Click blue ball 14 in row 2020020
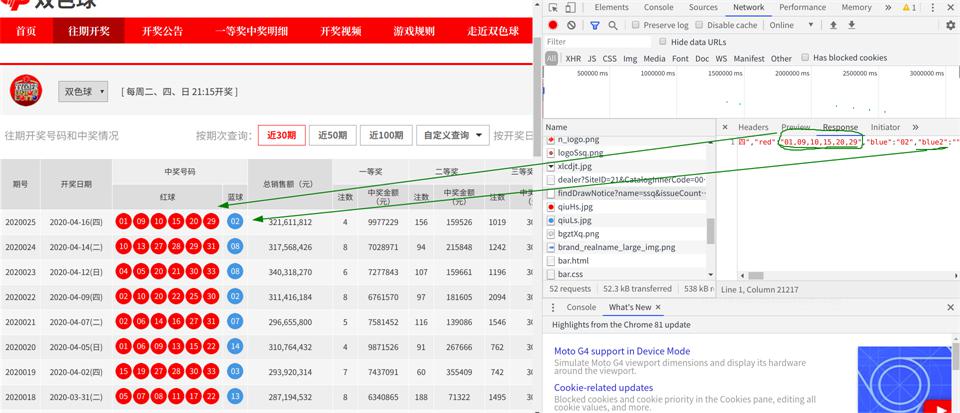Screen dimensions: 960x413 click(x=235, y=347)
